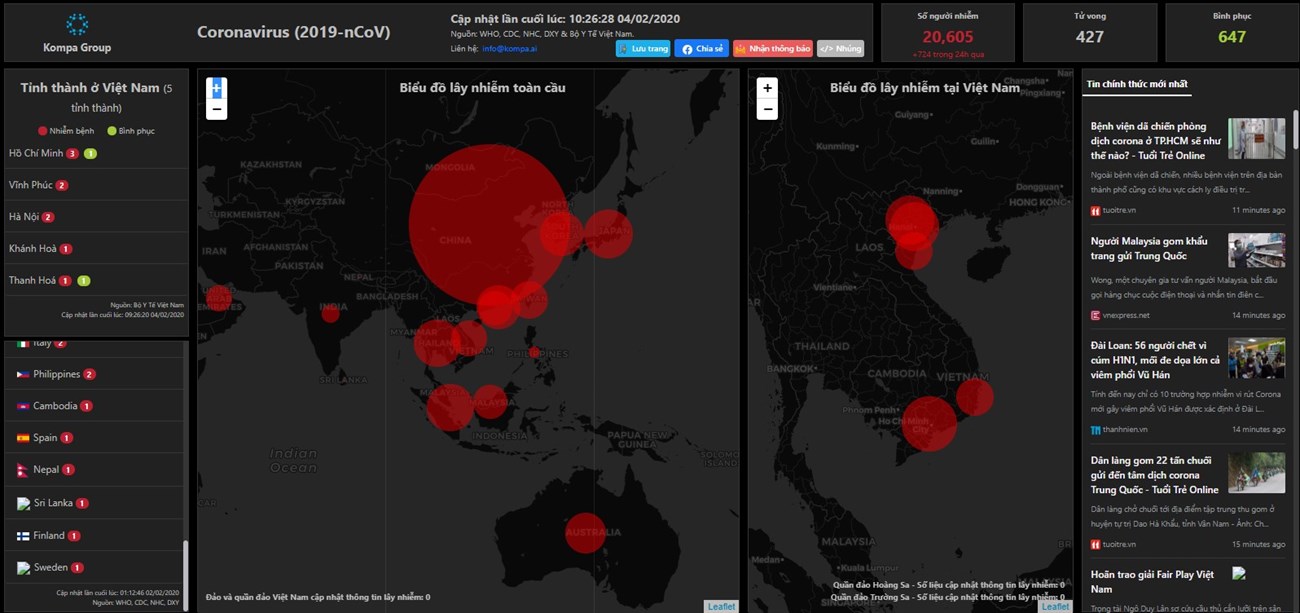Click the red Nhiễm bệnh legend dot
The image size is (1300, 613).
click(x=42, y=131)
